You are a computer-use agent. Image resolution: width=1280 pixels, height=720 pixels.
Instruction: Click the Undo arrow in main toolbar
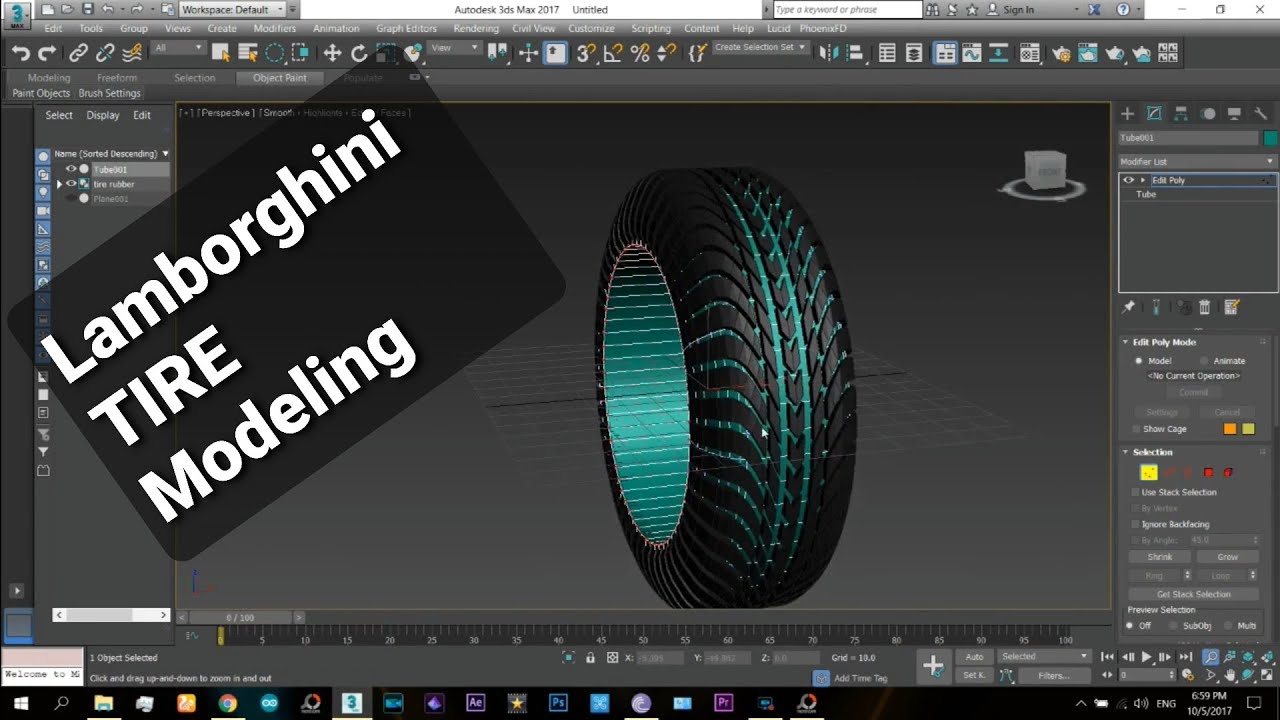click(x=20, y=53)
